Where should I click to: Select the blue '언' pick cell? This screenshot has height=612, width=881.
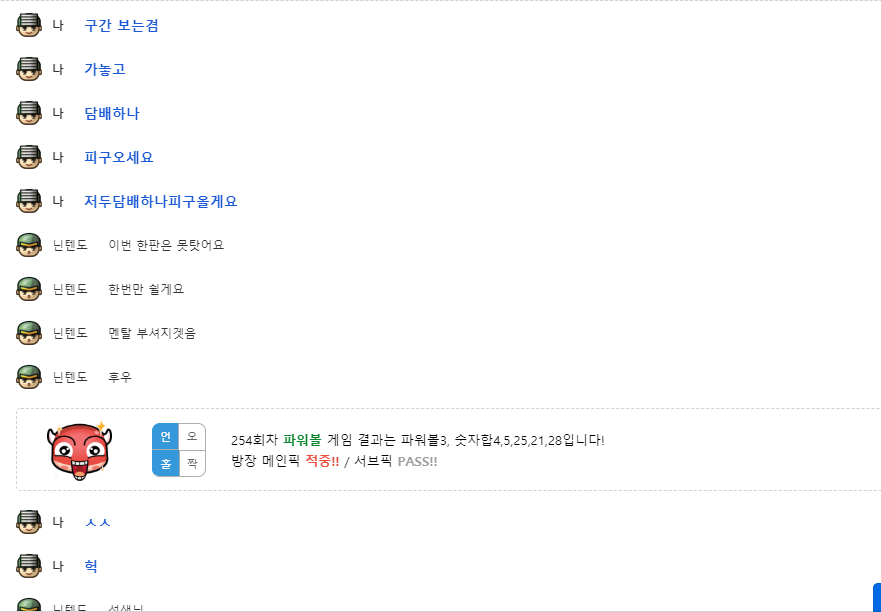[x=166, y=437]
